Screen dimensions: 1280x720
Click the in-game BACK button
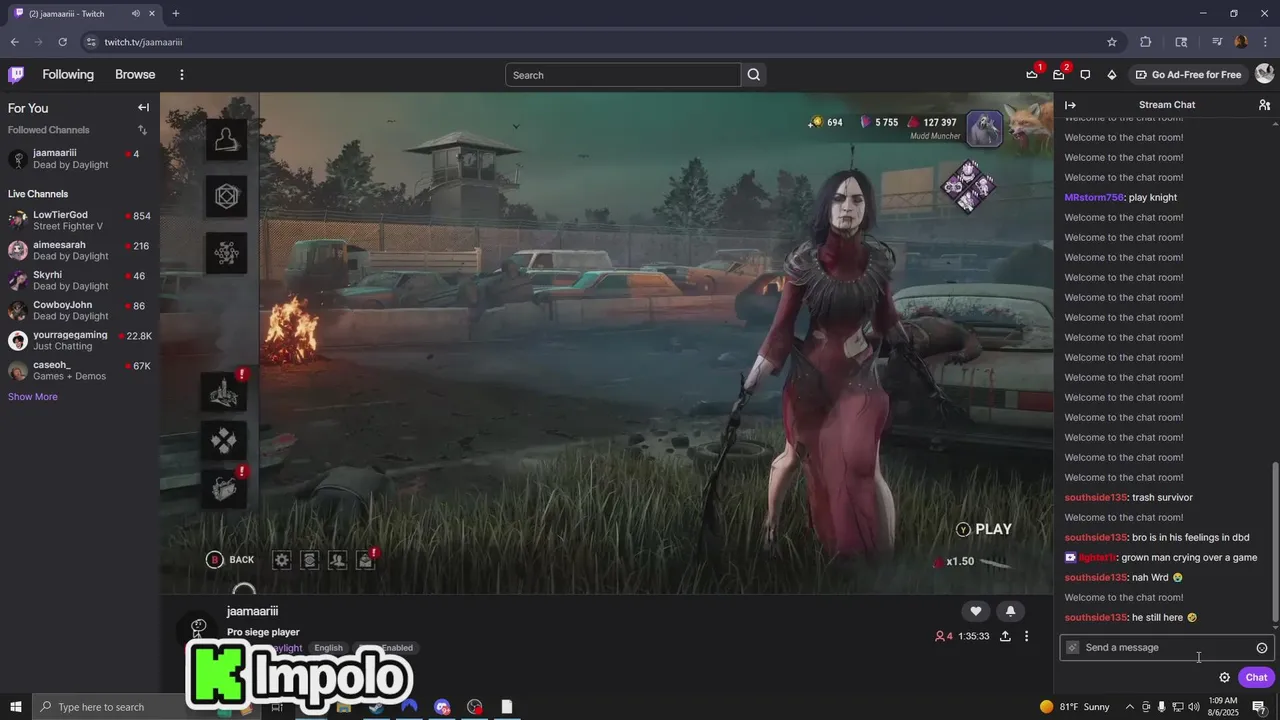tap(230, 560)
